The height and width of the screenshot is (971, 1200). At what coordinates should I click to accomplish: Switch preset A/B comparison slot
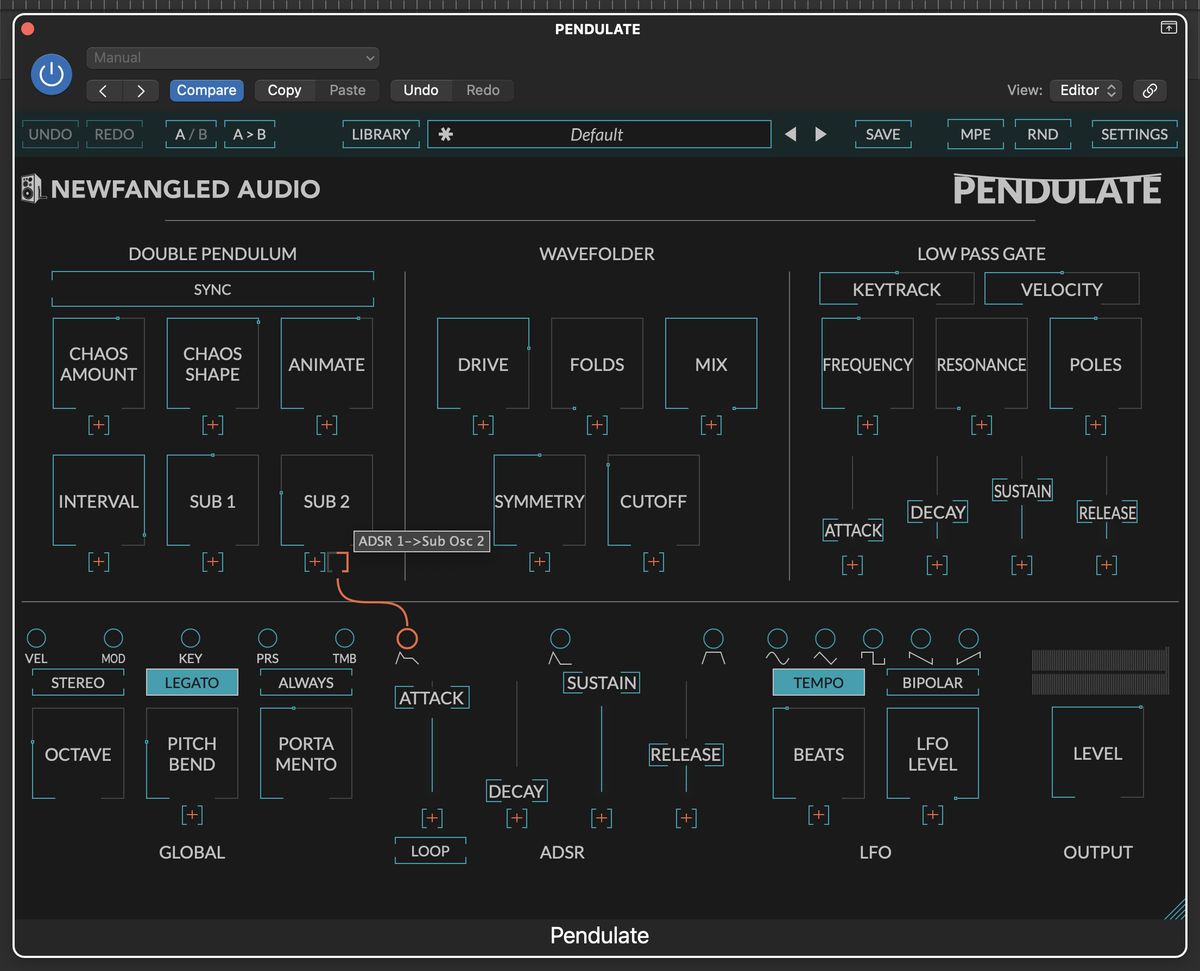point(190,134)
